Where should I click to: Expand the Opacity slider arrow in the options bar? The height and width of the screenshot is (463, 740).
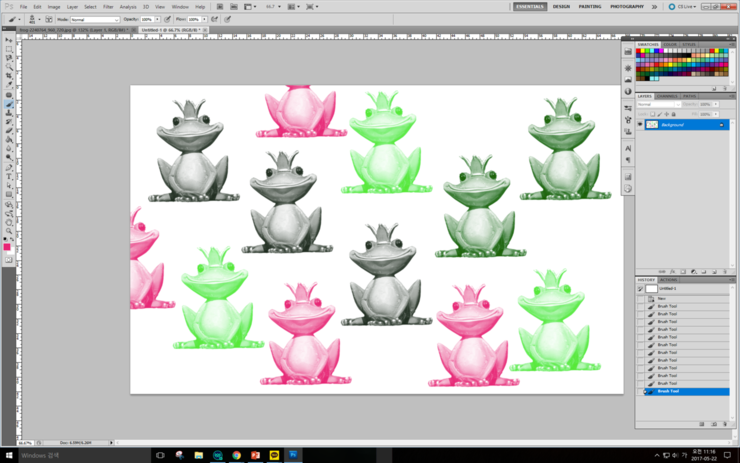[x=158, y=19]
